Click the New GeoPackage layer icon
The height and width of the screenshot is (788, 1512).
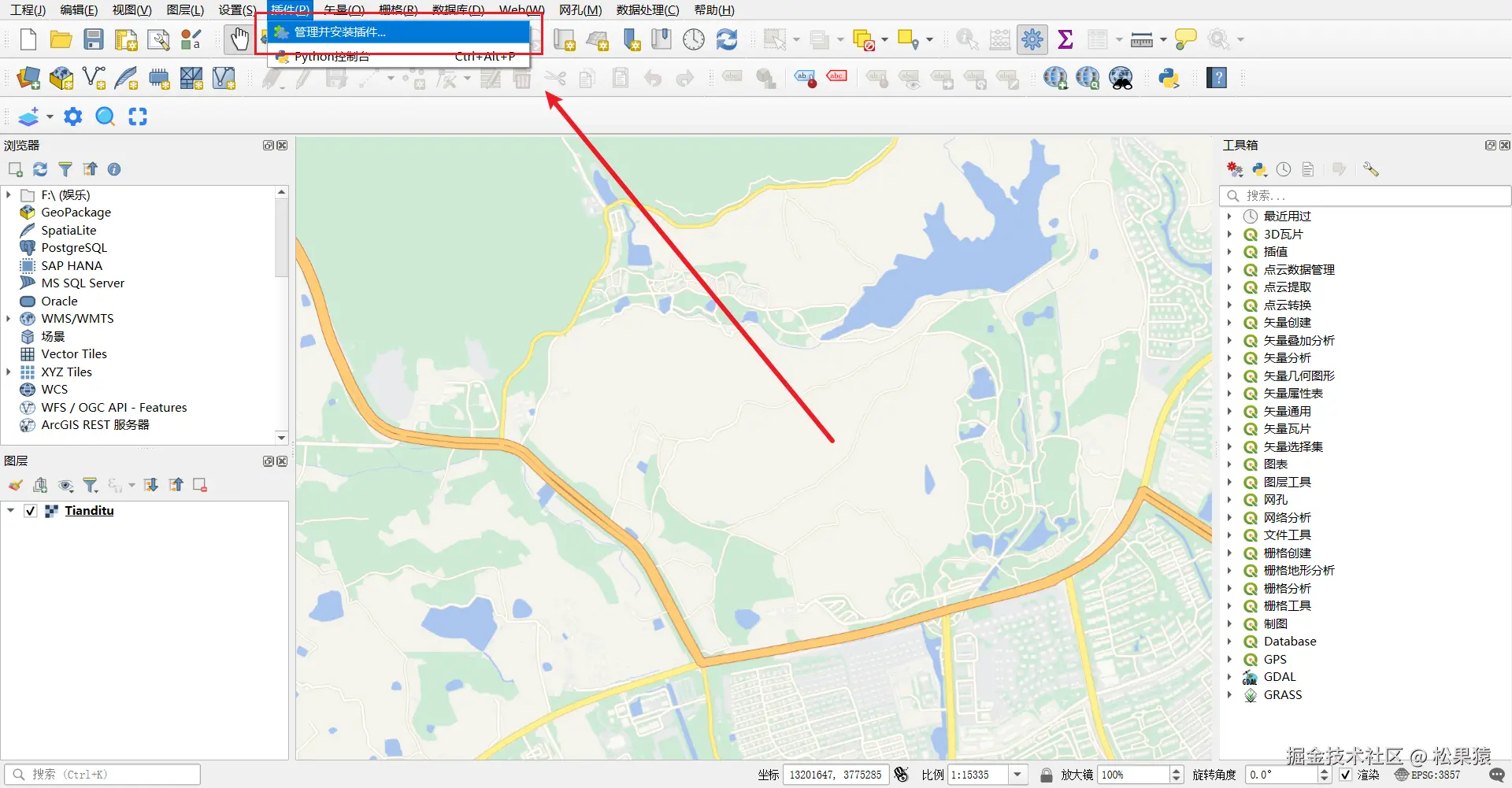coord(61,78)
